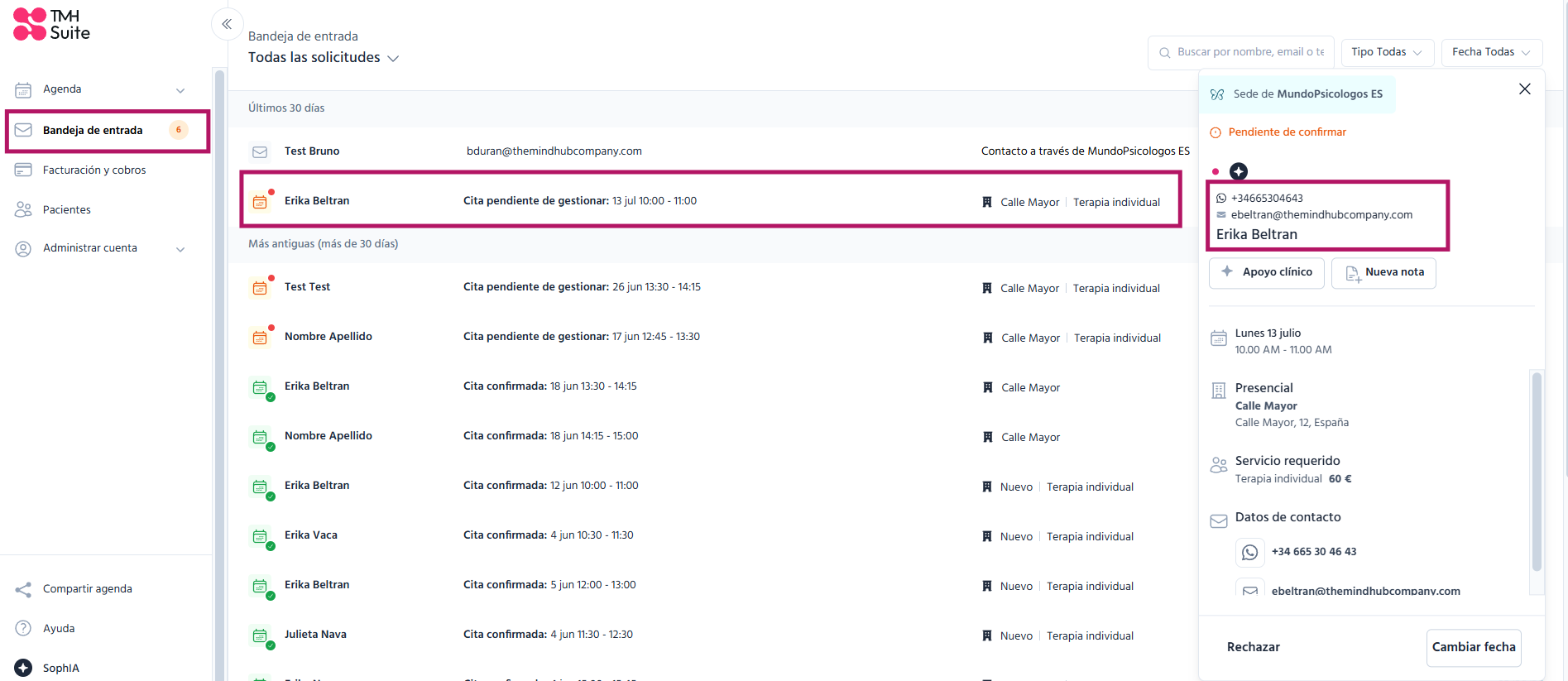This screenshot has width=1568, height=681.
Task: Click Calle Mayor, 12, España address
Action: click(x=1292, y=423)
